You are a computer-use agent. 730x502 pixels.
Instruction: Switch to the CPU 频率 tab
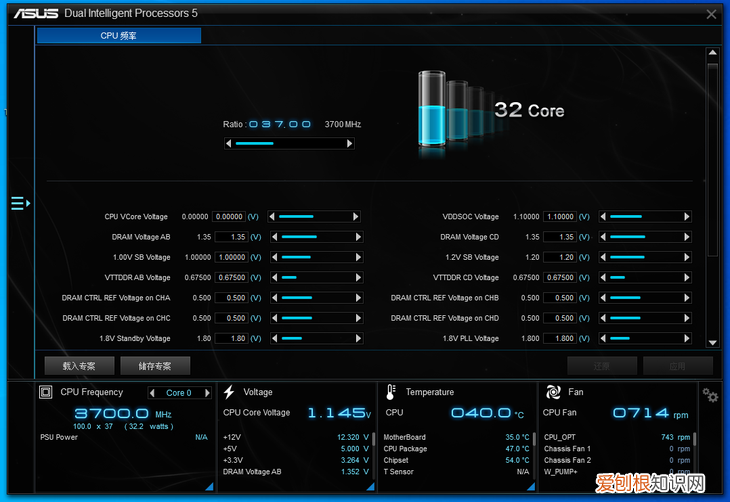click(x=119, y=36)
